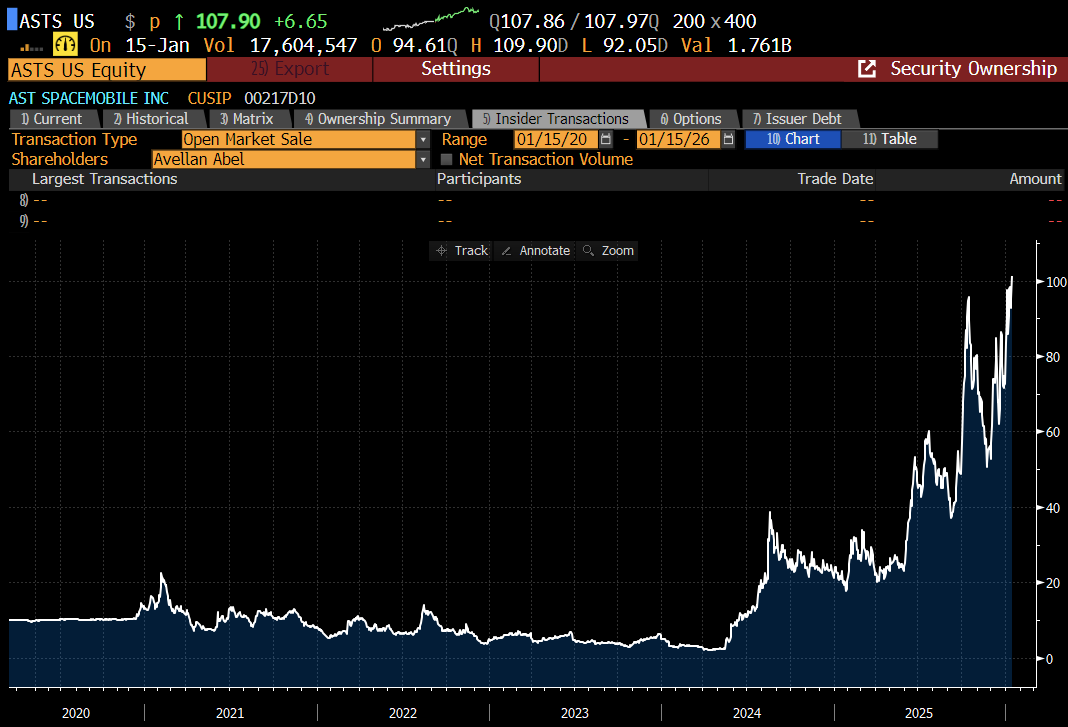Switch to the Ownership Summary tab
This screenshot has height=727, width=1068.
[379, 119]
